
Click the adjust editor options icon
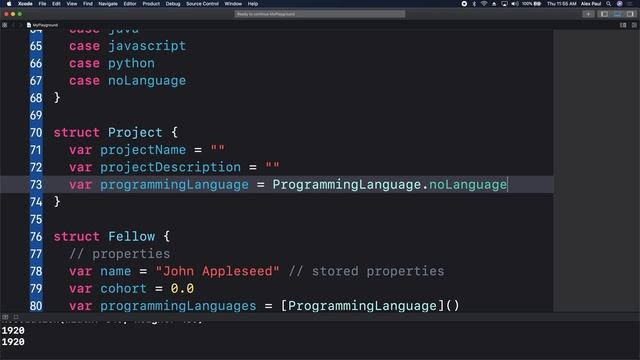(623, 25)
